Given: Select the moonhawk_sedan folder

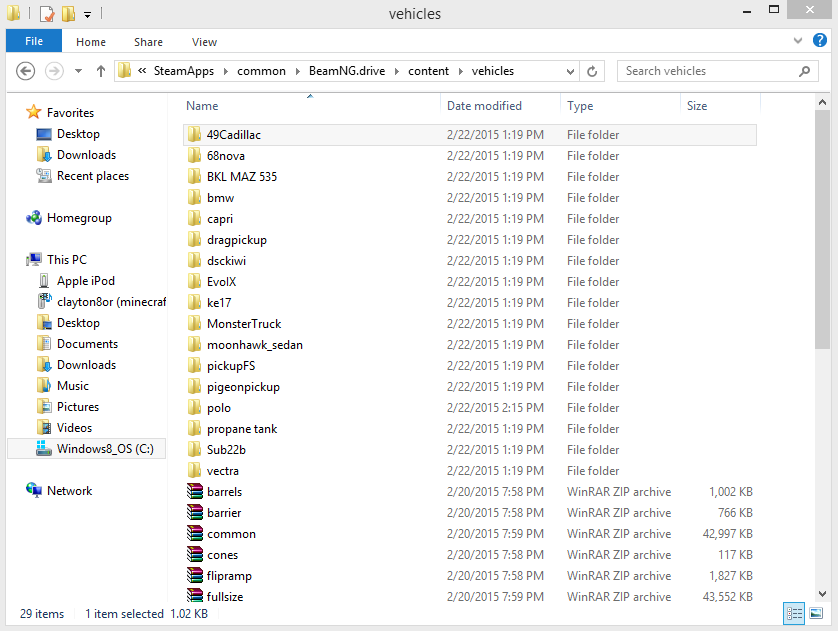Looking at the screenshot, I should click(254, 345).
